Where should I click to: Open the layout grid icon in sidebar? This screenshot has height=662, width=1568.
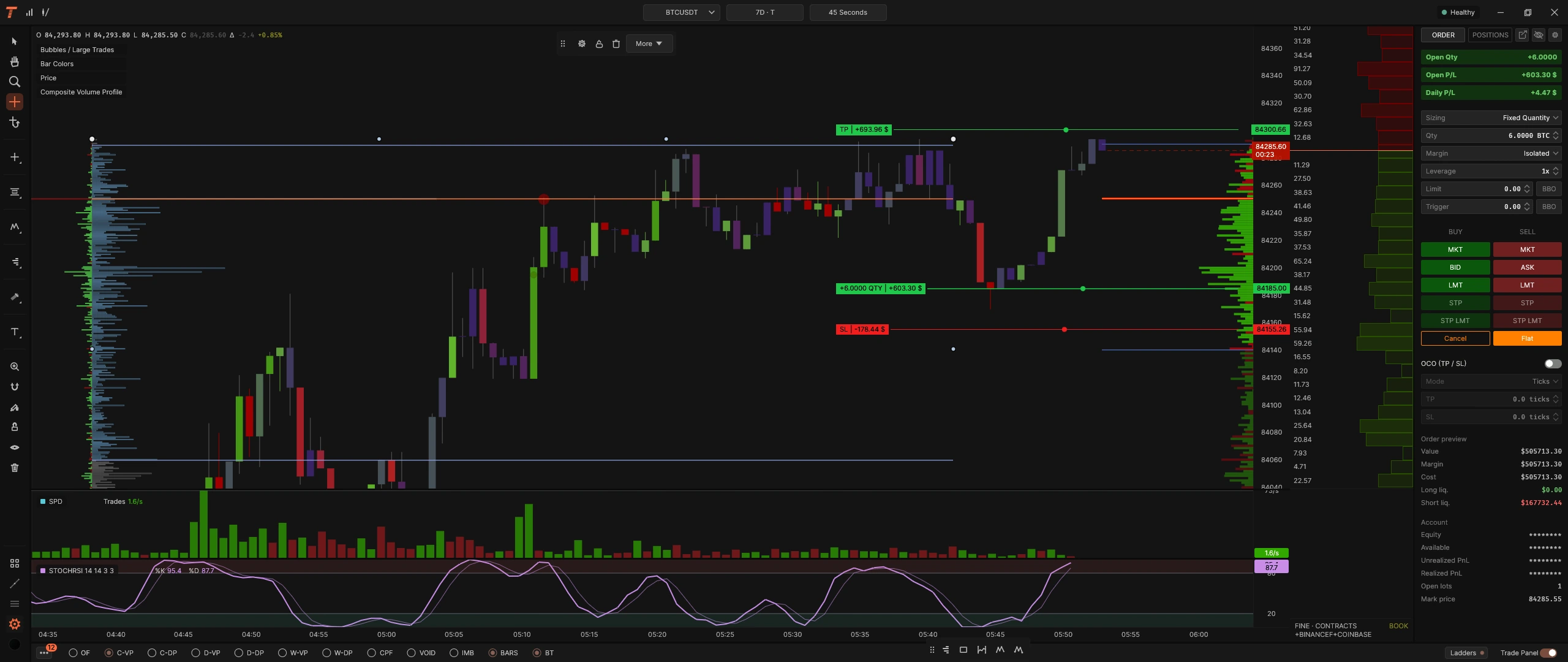tap(15, 563)
